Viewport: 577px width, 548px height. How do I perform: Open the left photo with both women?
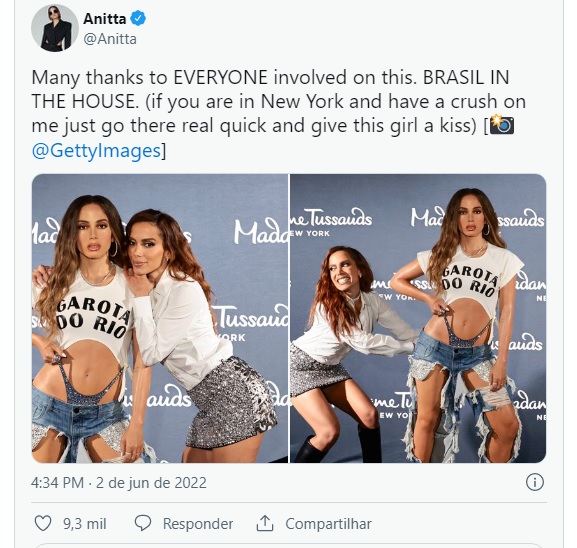160,318
